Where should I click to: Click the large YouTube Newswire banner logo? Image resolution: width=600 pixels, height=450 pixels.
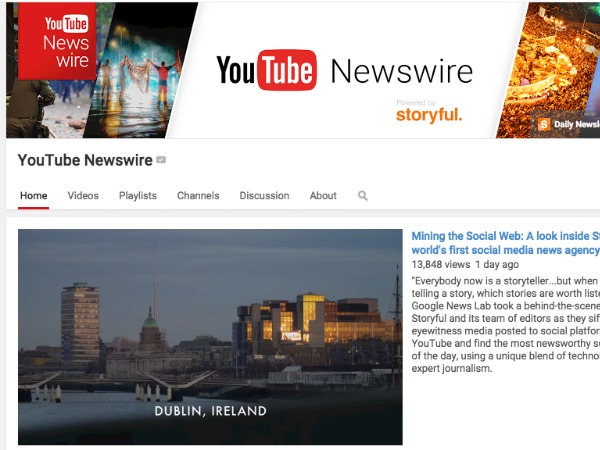coord(344,70)
